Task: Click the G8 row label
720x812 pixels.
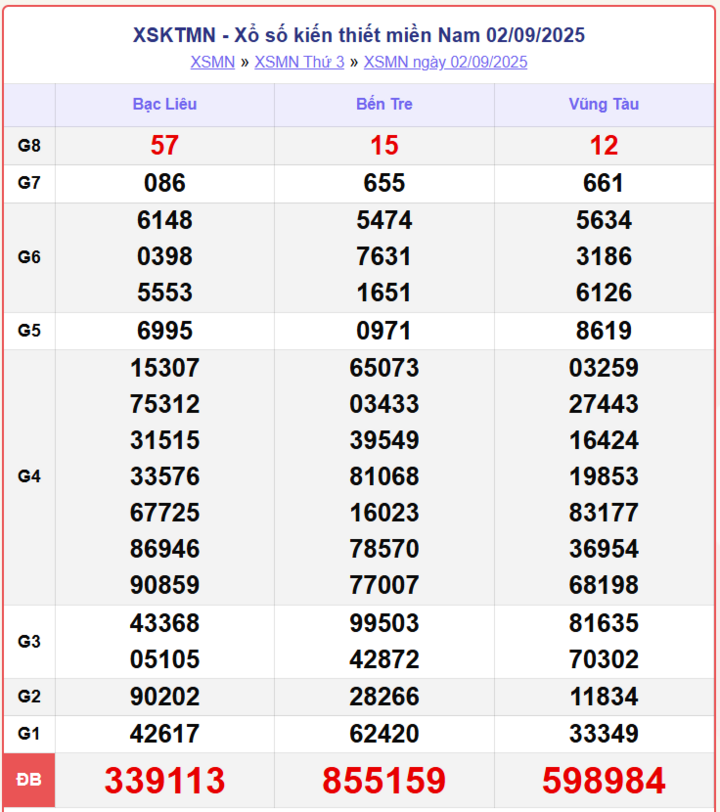Action: coord(29,146)
